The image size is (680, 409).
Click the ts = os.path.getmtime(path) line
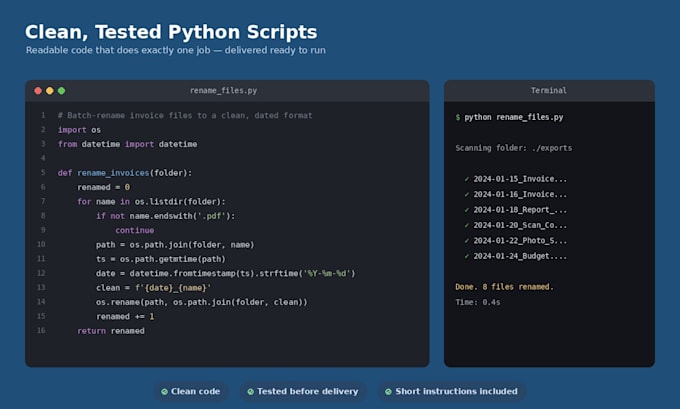click(x=161, y=259)
